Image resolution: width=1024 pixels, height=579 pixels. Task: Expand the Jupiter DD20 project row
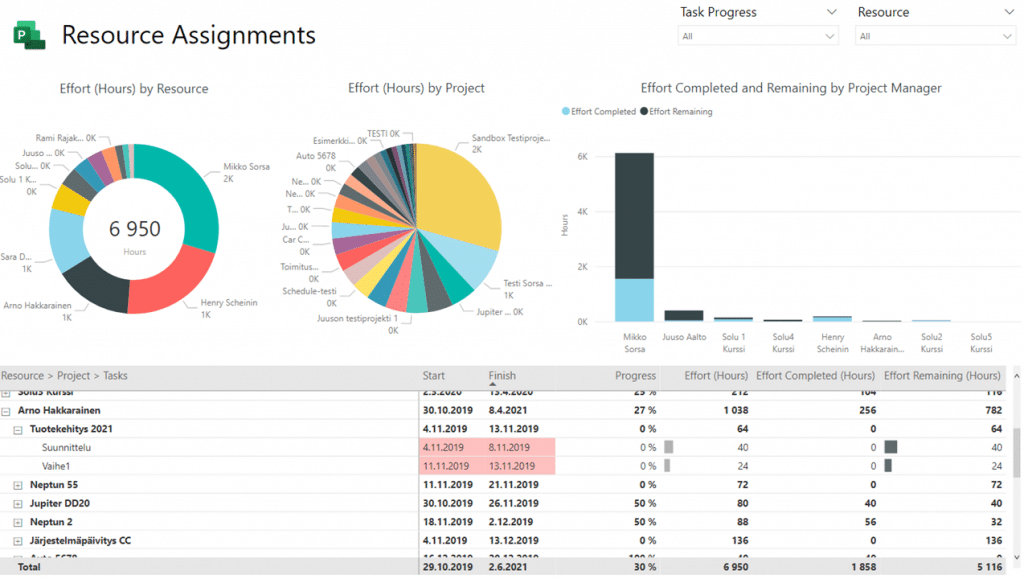pyautogui.click(x=18, y=503)
